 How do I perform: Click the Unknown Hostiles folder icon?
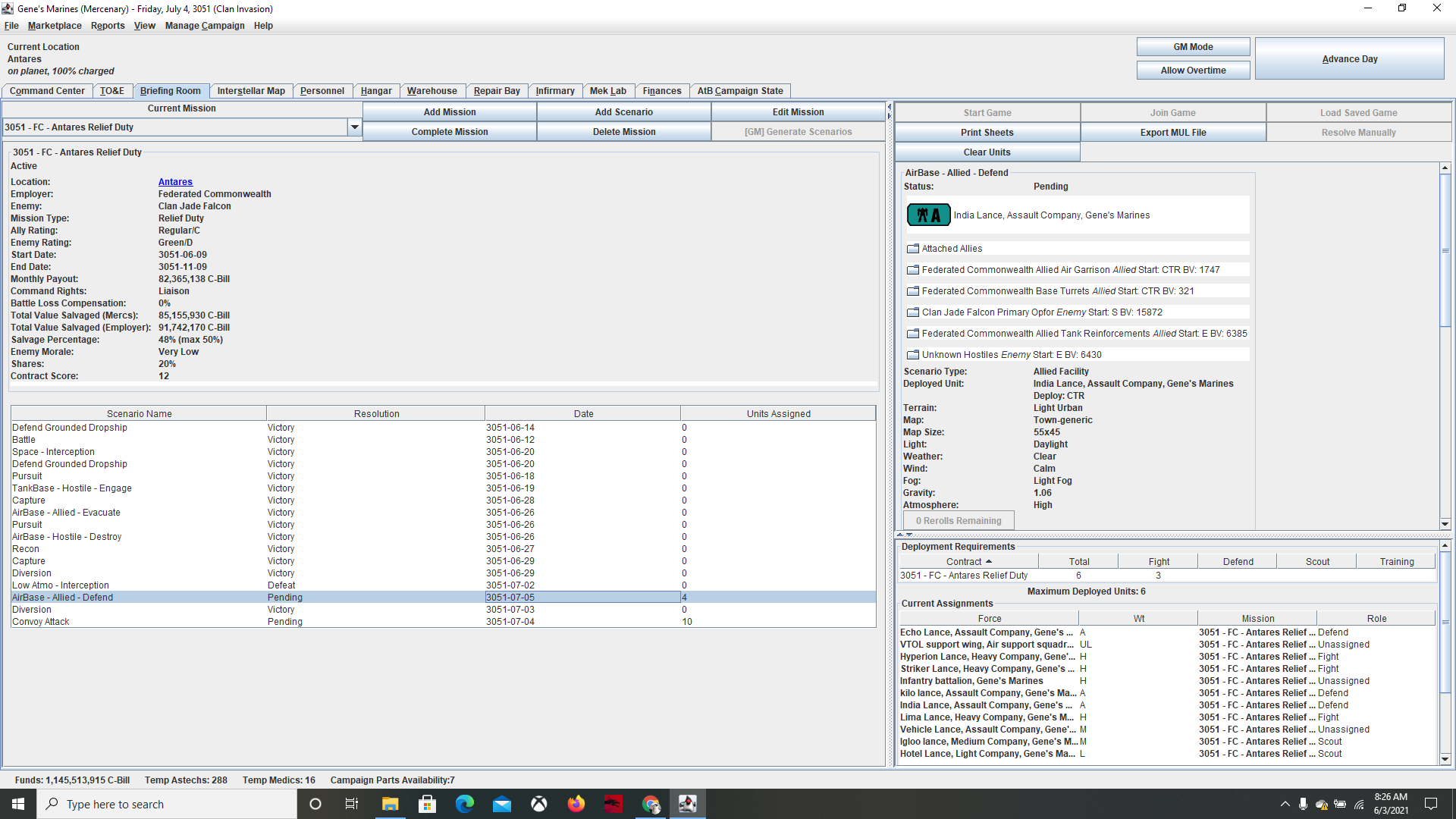click(913, 355)
